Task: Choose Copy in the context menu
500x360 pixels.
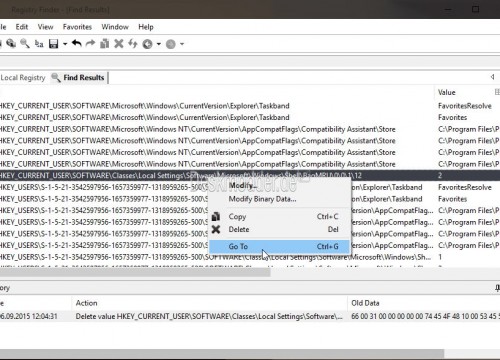Action: [279, 217]
